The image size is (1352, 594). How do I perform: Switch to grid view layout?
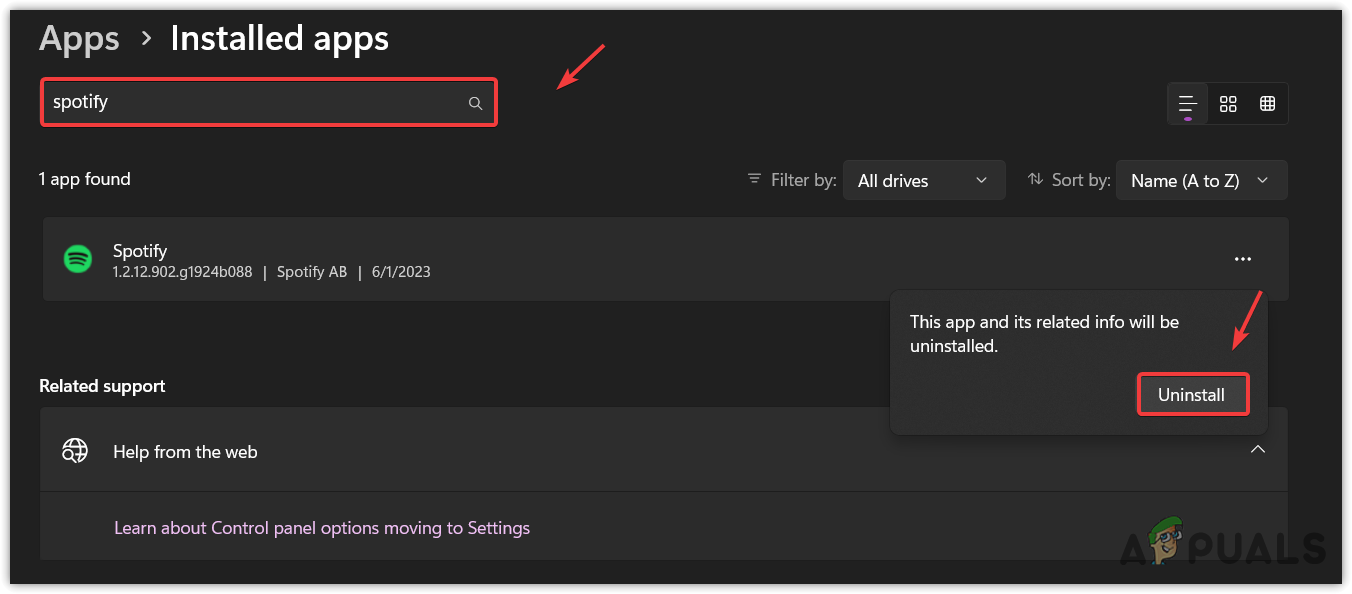[1228, 103]
